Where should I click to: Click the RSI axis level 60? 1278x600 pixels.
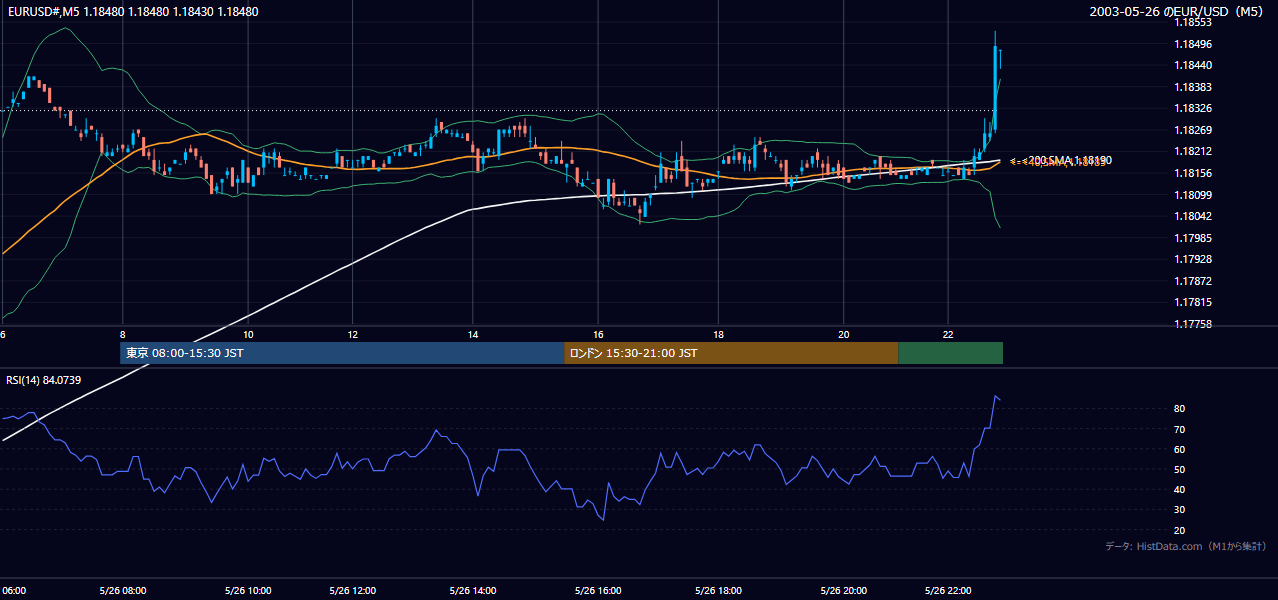pyautogui.click(x=1179, y=449)
